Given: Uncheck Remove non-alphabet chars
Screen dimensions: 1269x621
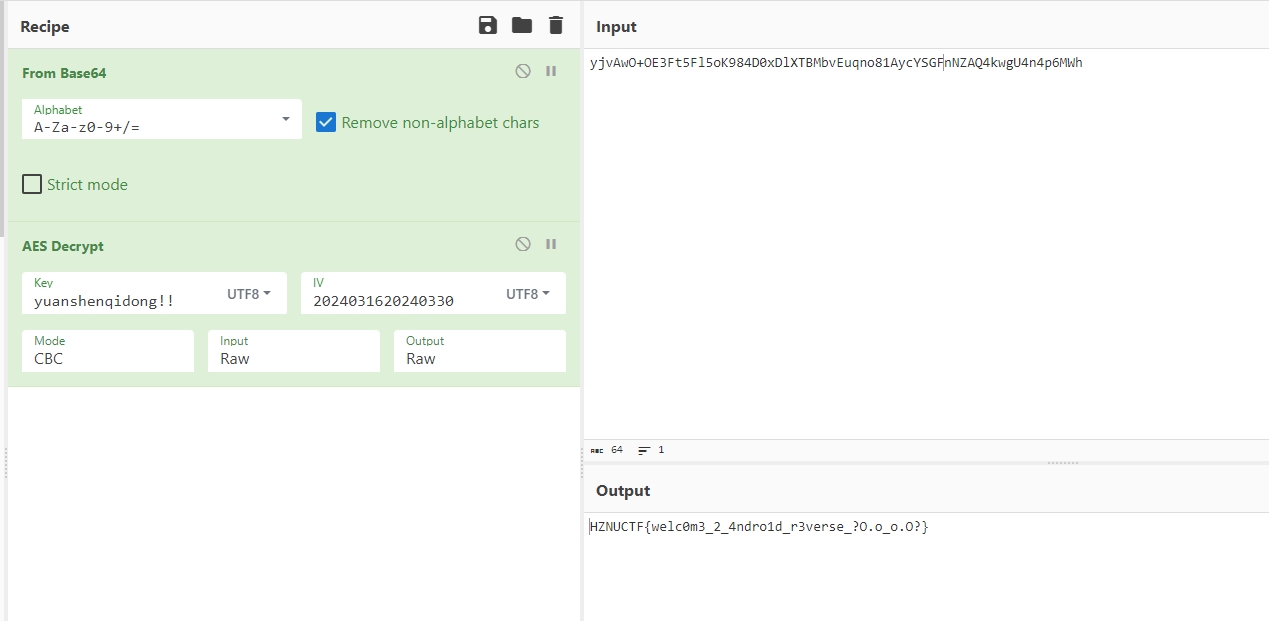Looking at the screenshot, I should point(326,123).
